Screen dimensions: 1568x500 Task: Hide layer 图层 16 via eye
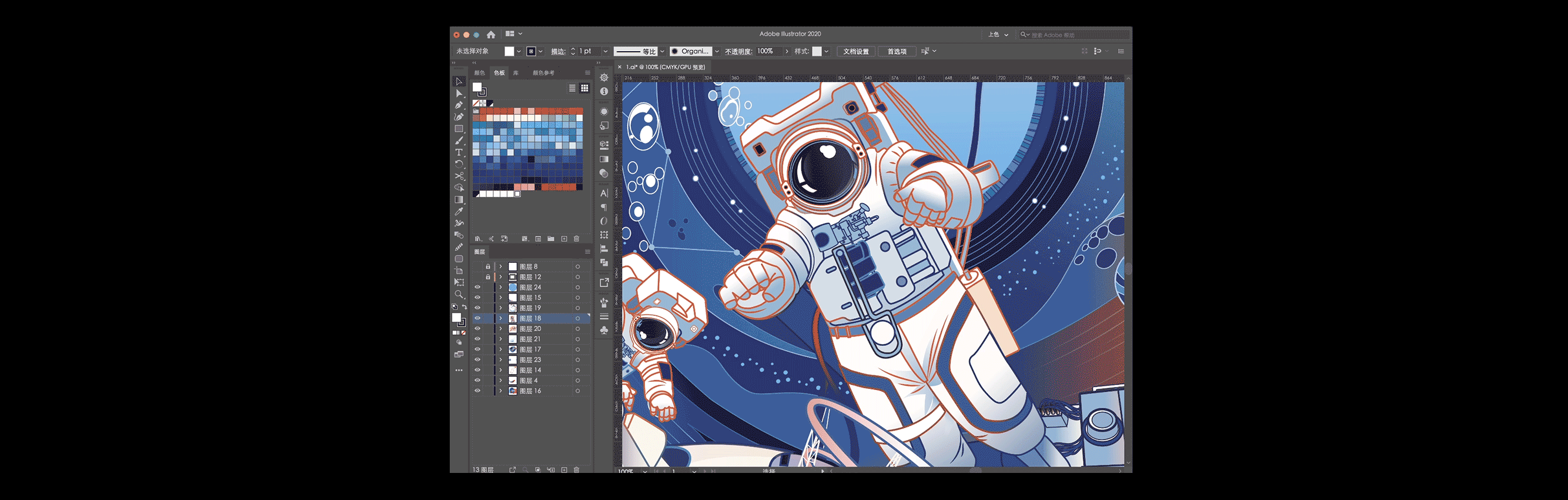pos(477,391)
